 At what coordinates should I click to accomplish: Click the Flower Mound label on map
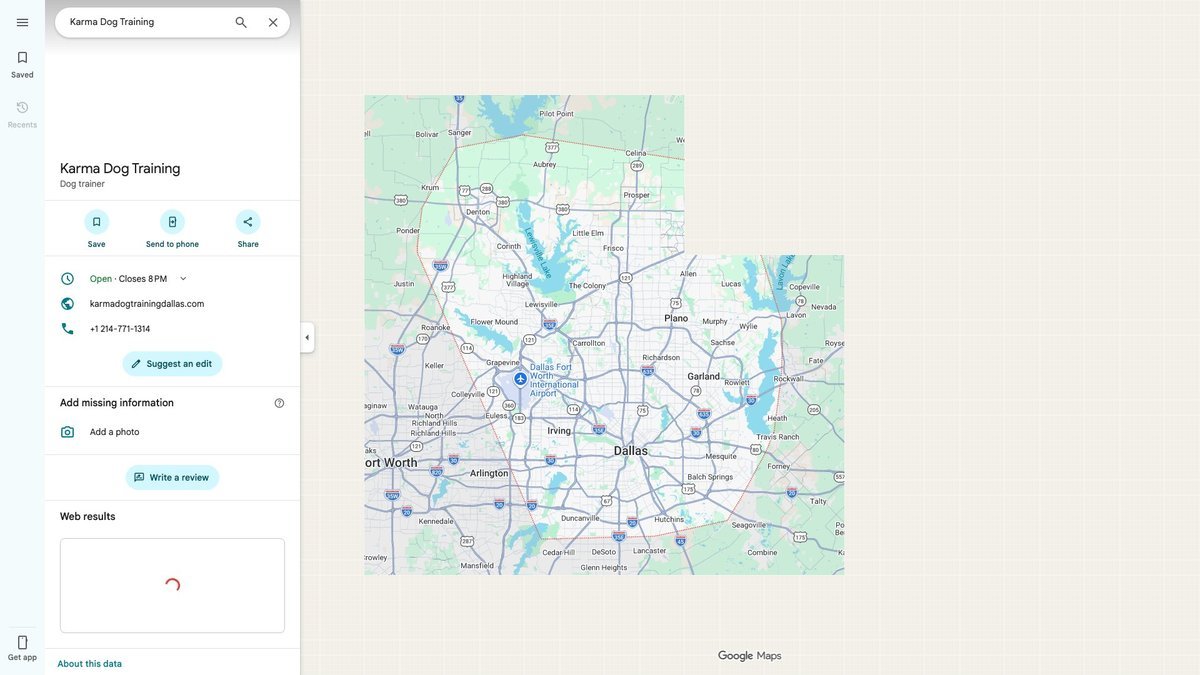pos(494,322)
